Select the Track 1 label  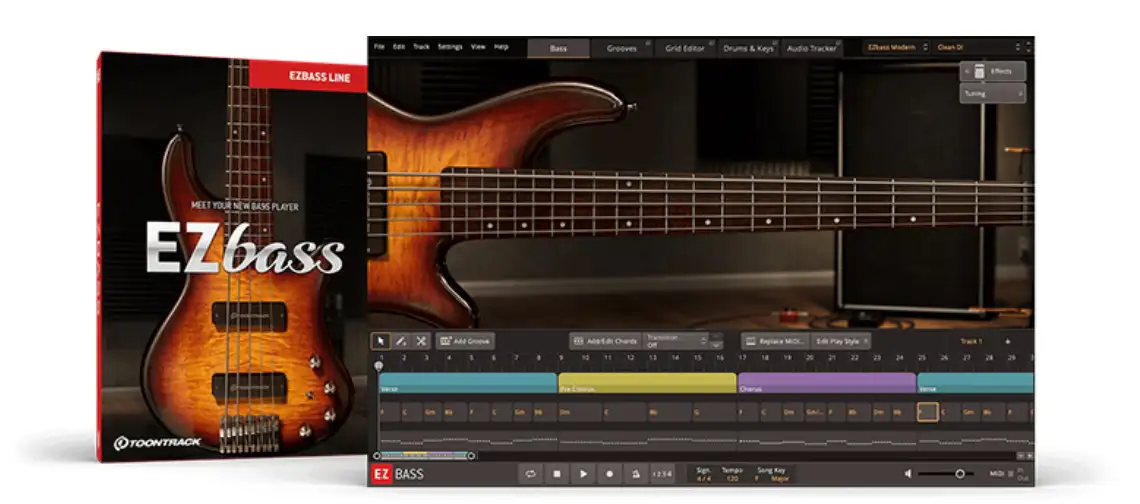pyautogui.click(x=971, y=341)
